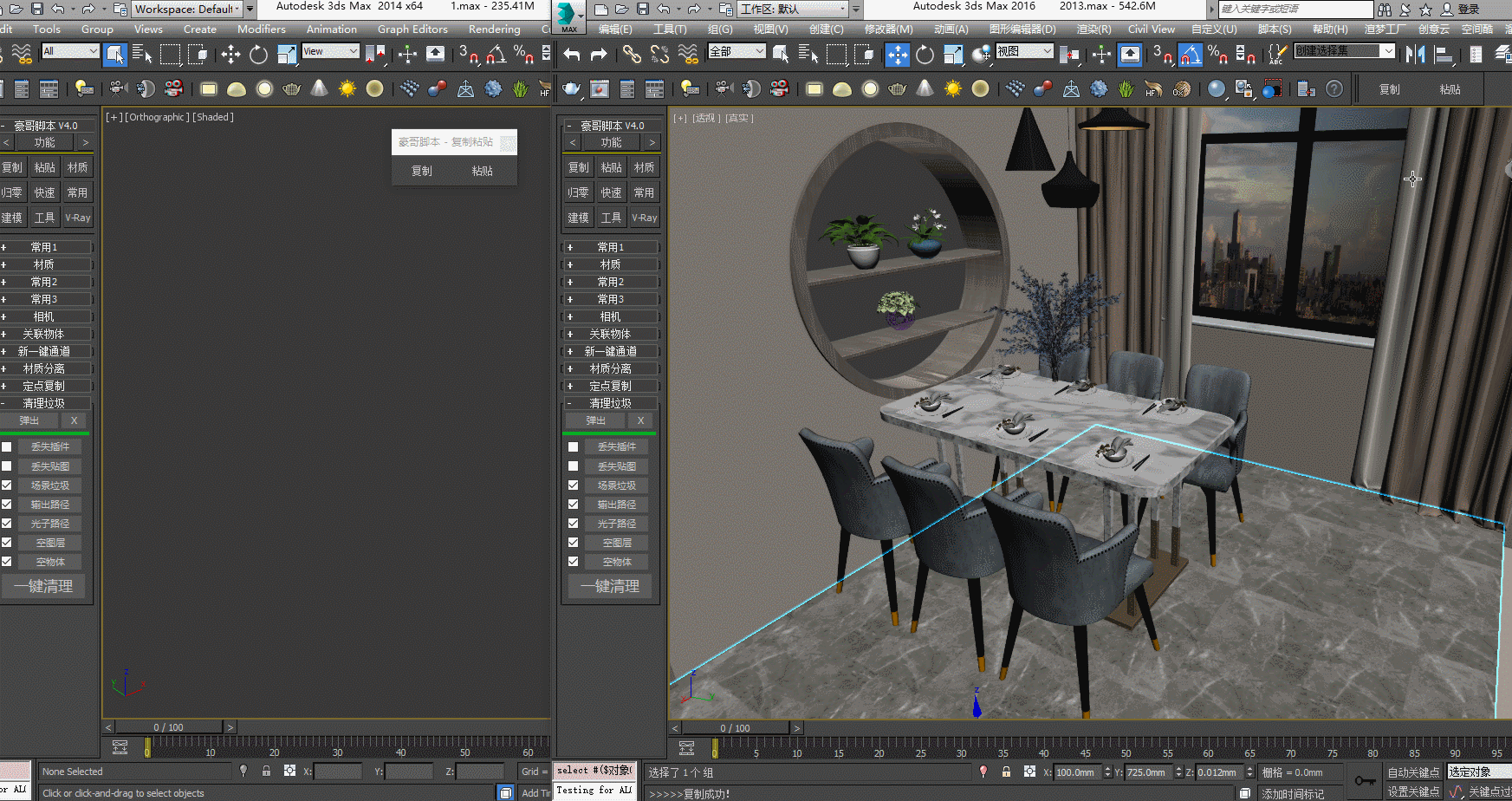Click the Select Object tool in 3ds Max 2014
The image size is (1512, 801).
[114, 55]
